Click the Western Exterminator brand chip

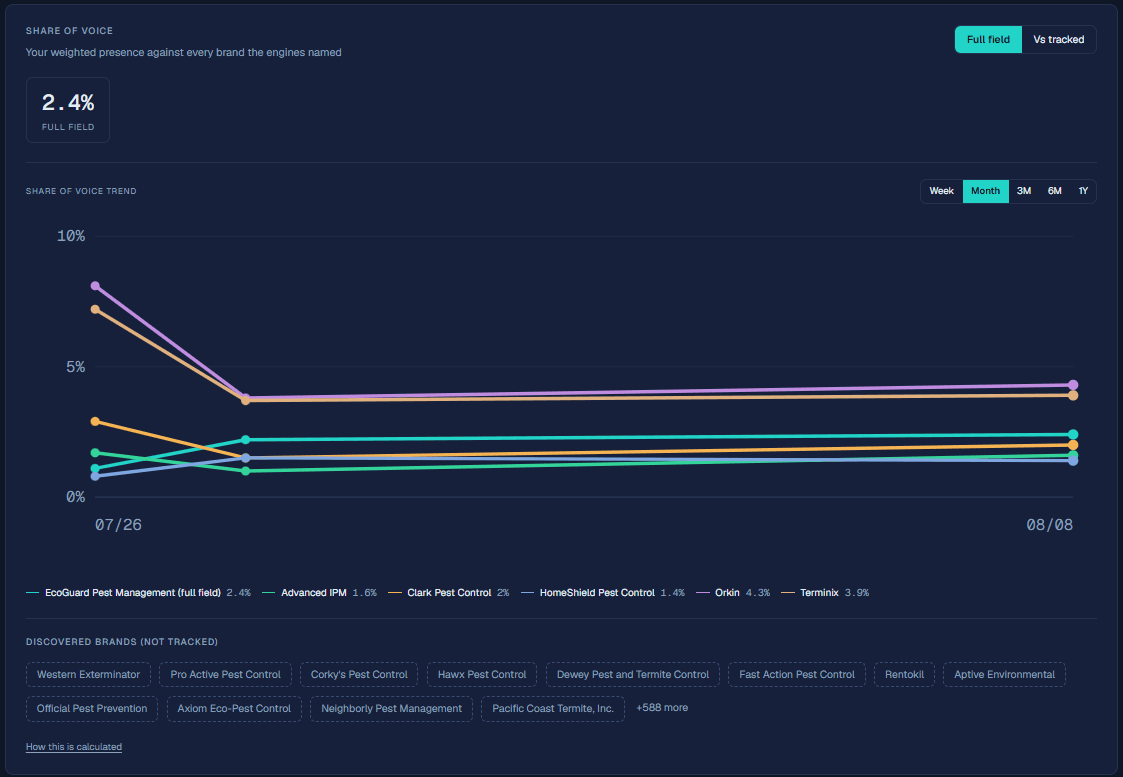pyautogui.click(x=88, y=675)
